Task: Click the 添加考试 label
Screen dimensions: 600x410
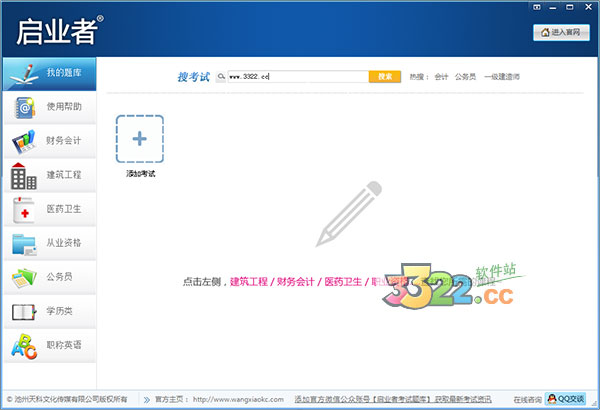Action: (x=141, y=174)
